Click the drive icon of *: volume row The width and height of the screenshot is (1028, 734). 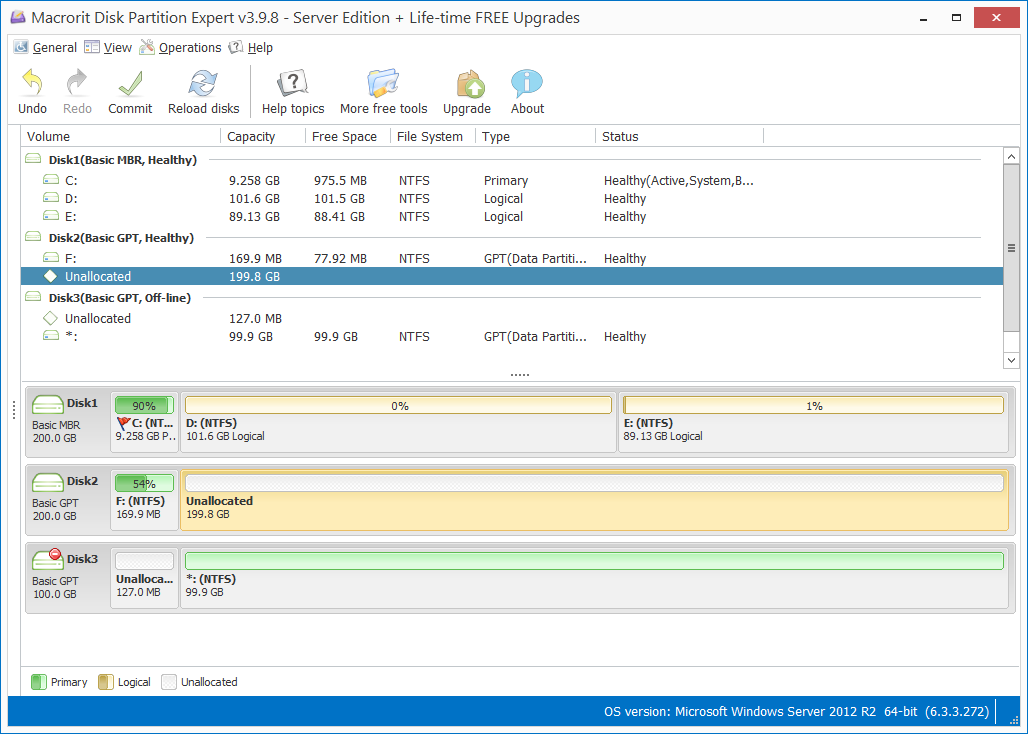[50, 336]
